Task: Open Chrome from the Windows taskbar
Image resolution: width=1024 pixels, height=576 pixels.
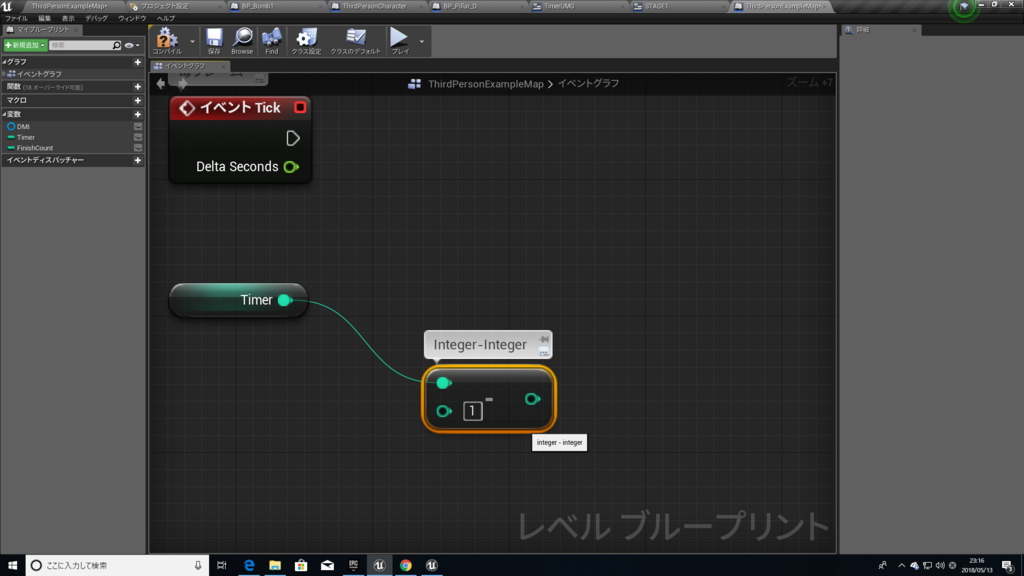Action: [x=406, y=566]
